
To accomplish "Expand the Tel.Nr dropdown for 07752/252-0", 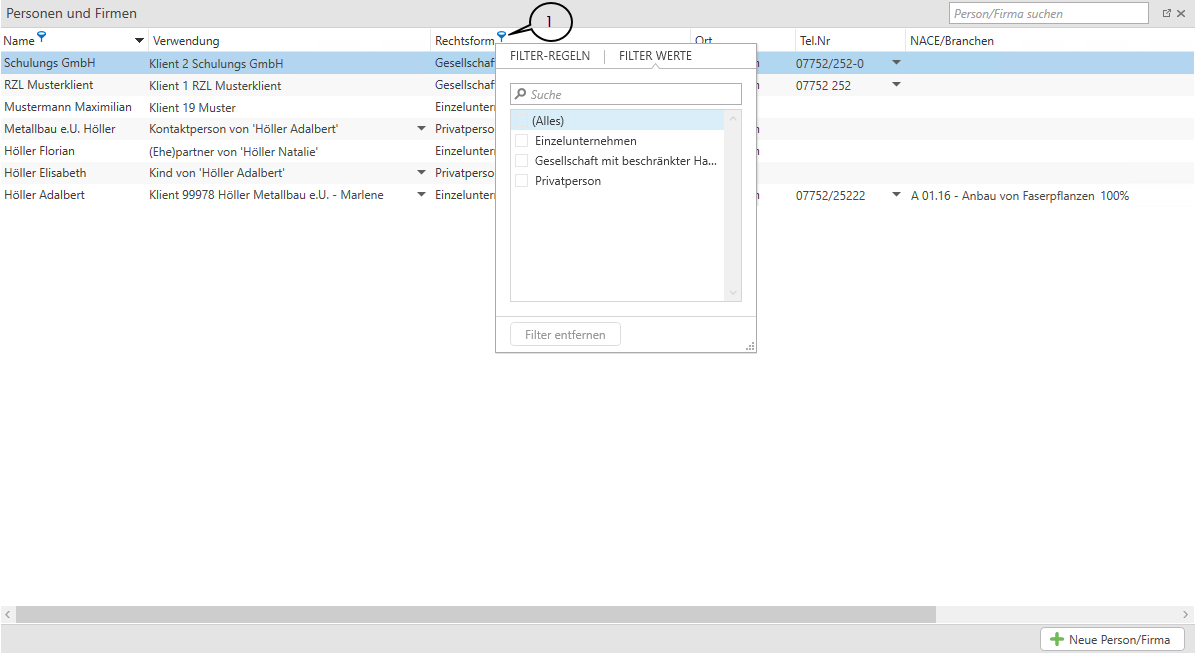I will [x=896, y=63].
